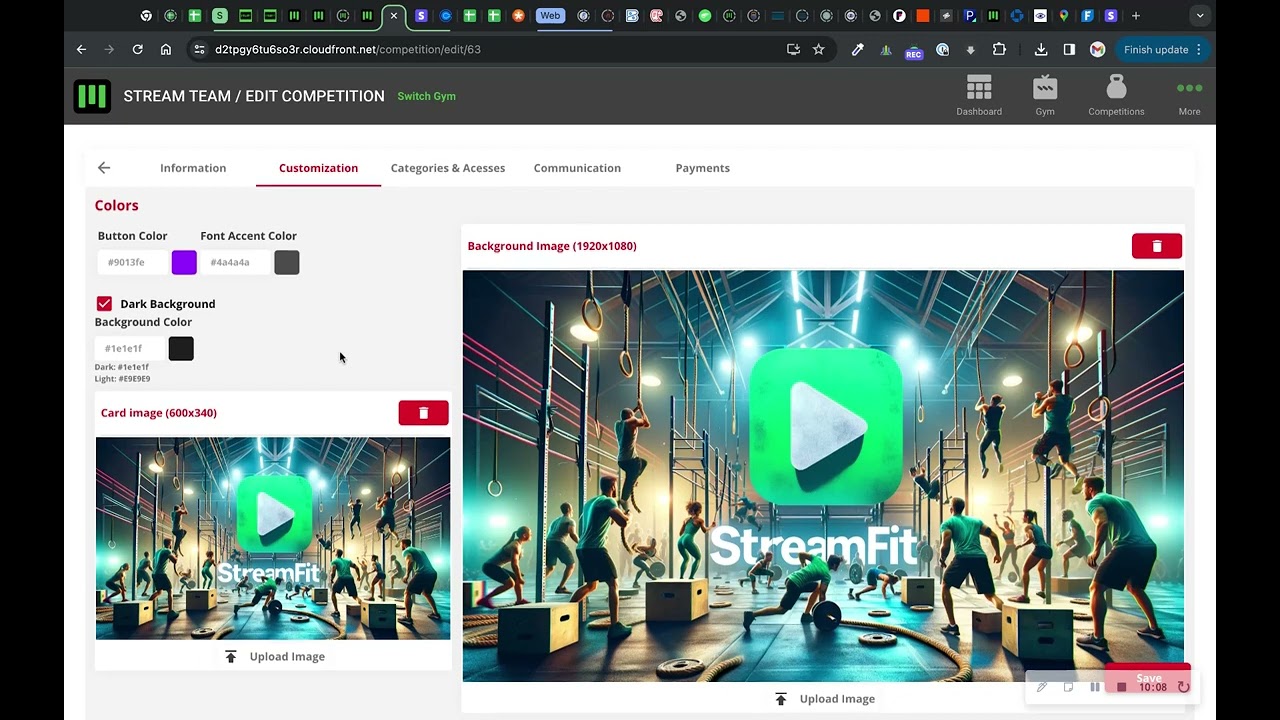Go to browser home page icon
Screen dimensions: 1280x720
point(166,49)
